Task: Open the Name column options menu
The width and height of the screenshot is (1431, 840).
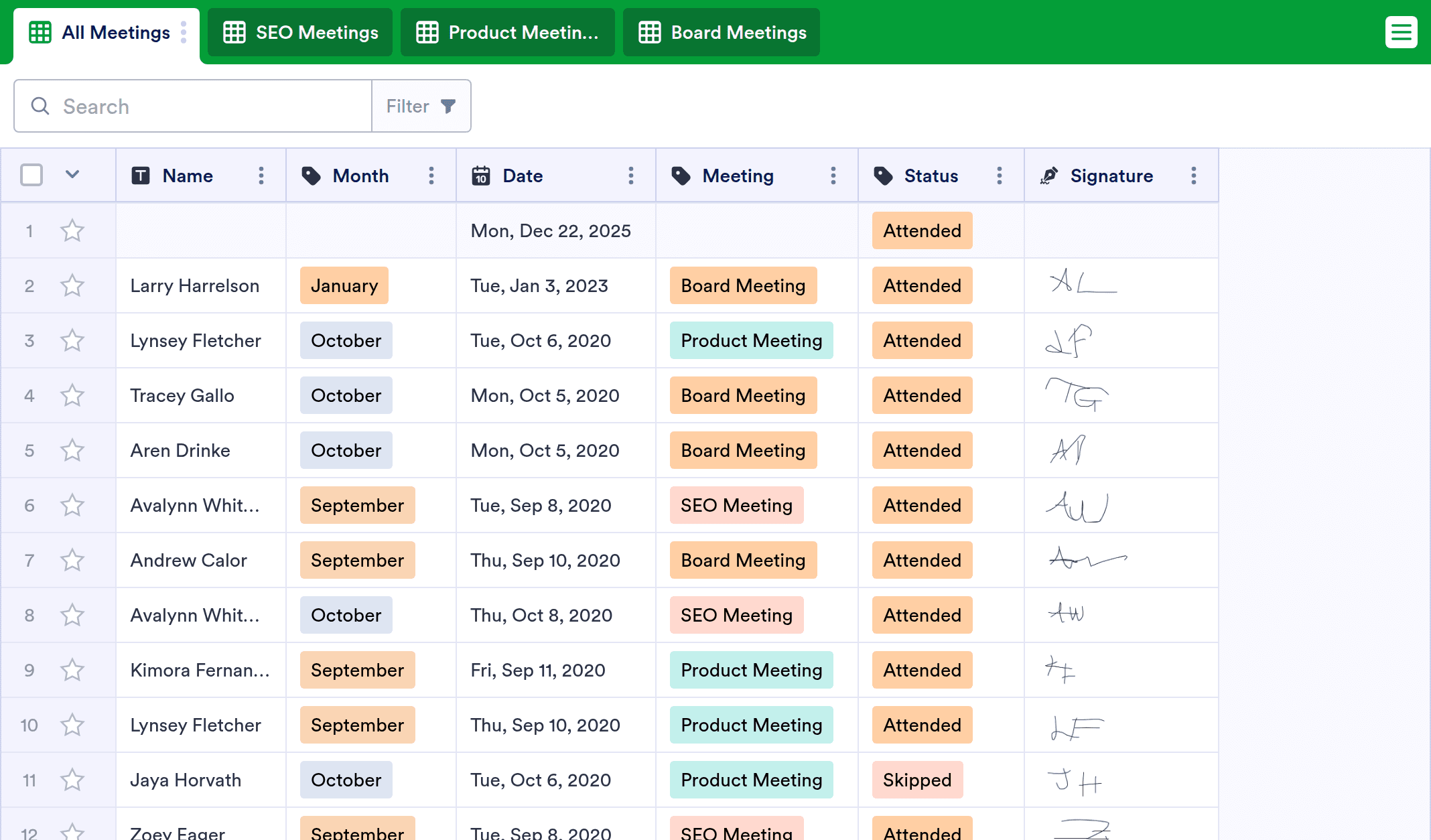Action: click(261, 176)
